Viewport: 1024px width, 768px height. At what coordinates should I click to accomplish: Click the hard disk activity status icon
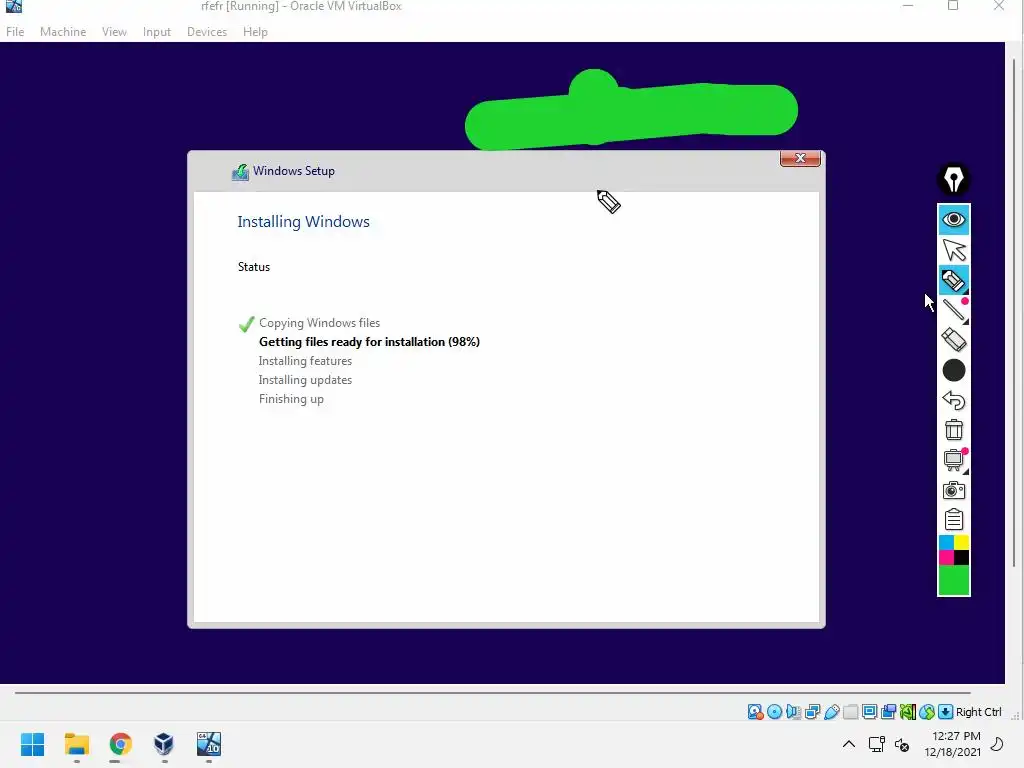tap(756, 712)
